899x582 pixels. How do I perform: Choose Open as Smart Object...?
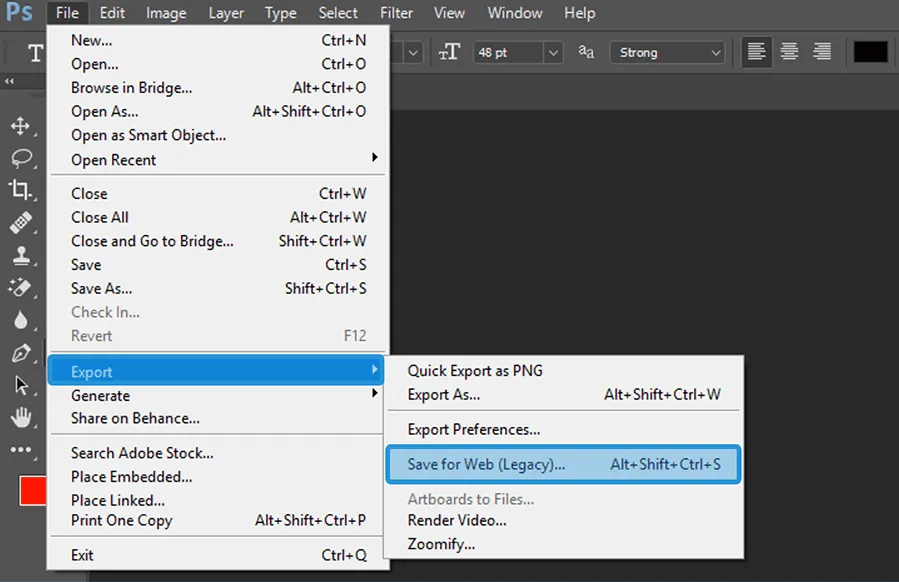(218, 135)
